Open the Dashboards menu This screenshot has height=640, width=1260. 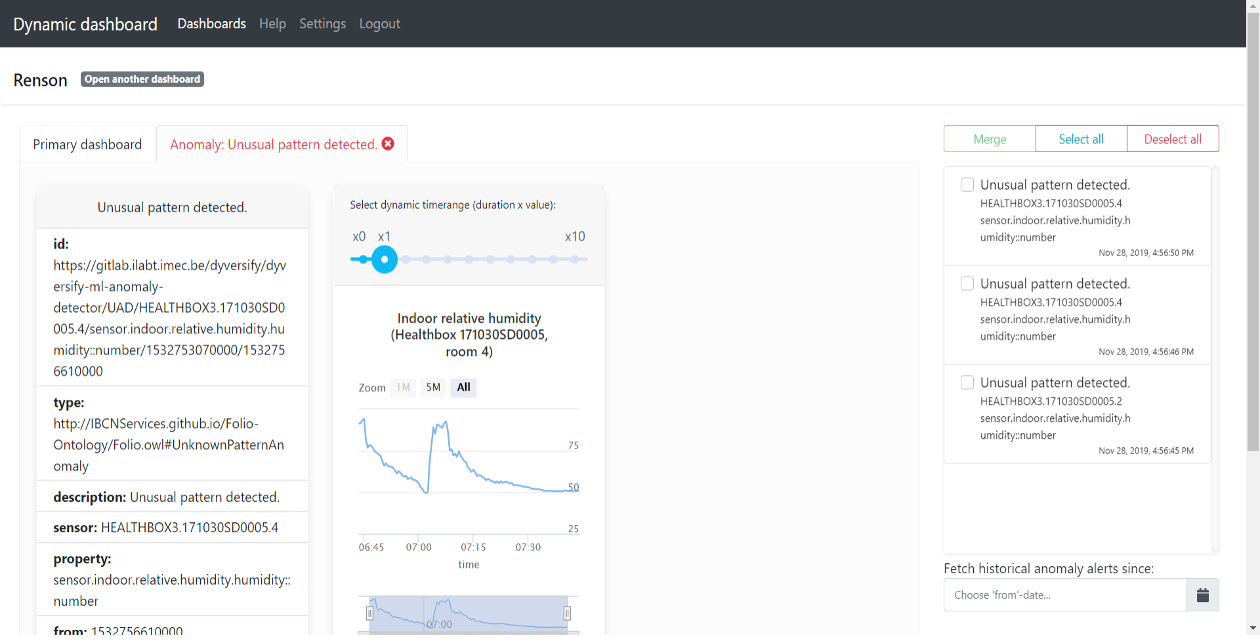point(211,24)
